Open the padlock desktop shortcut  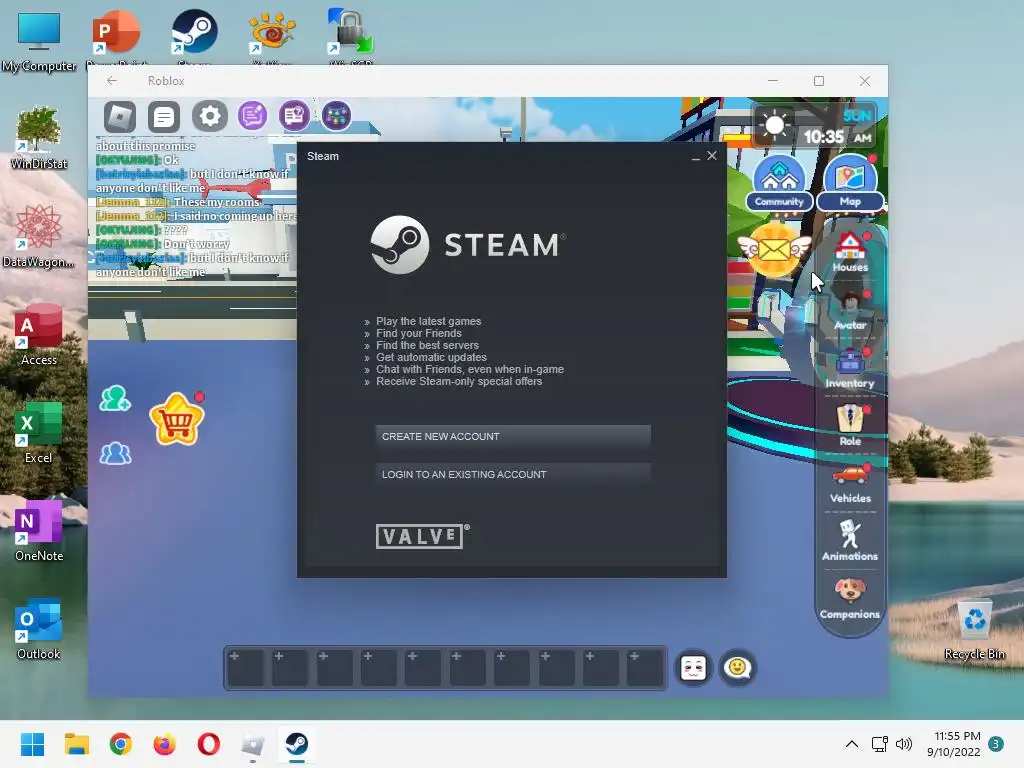coord(351,36)
